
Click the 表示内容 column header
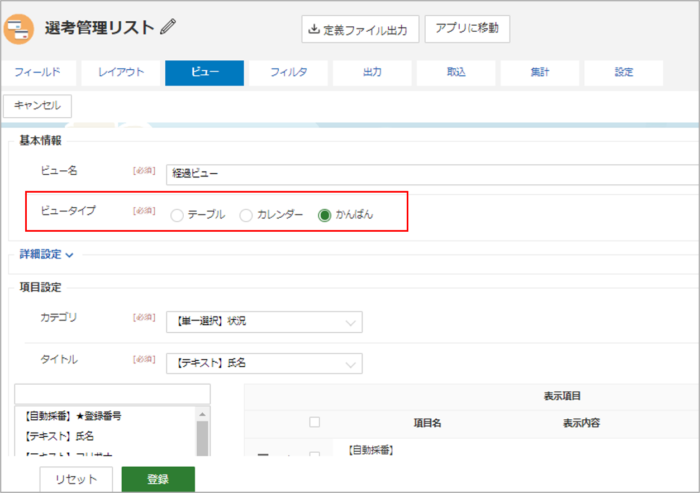[x=581, y=423]
